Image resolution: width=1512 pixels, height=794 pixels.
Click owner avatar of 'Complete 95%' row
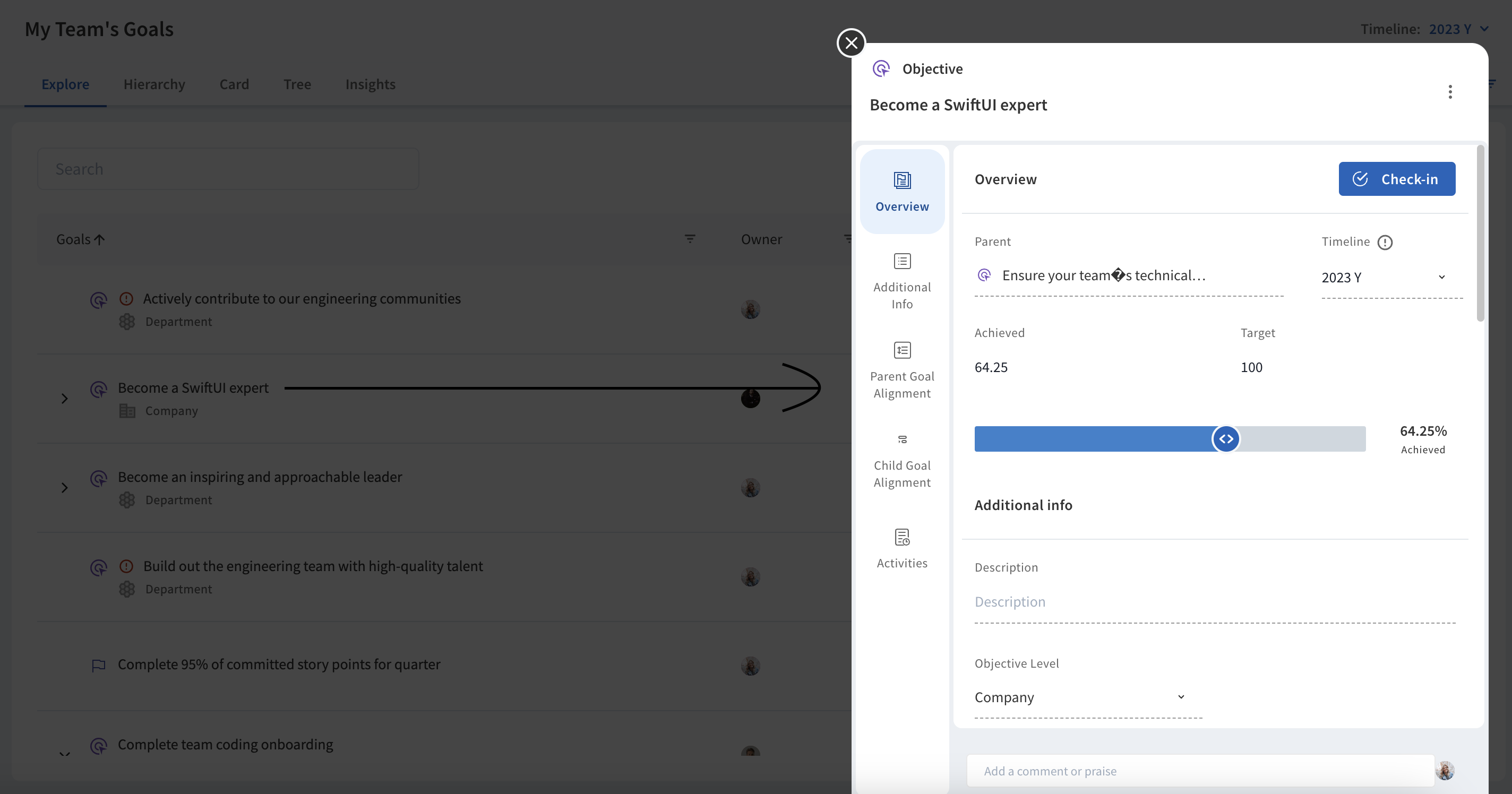750,666
